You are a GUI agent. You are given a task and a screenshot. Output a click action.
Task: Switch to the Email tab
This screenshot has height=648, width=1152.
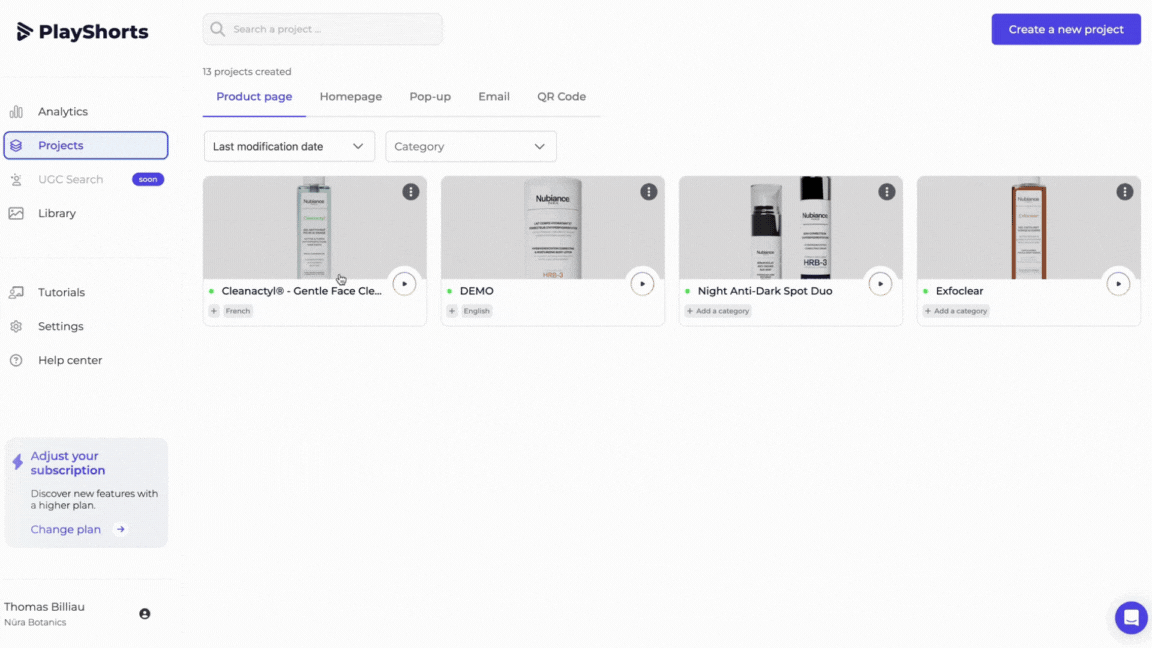[494, 97]
